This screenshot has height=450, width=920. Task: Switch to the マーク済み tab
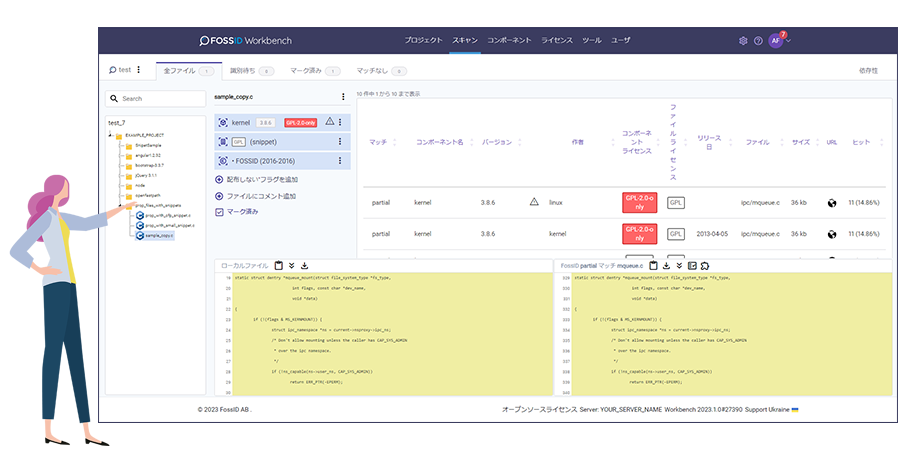[316, 71]
